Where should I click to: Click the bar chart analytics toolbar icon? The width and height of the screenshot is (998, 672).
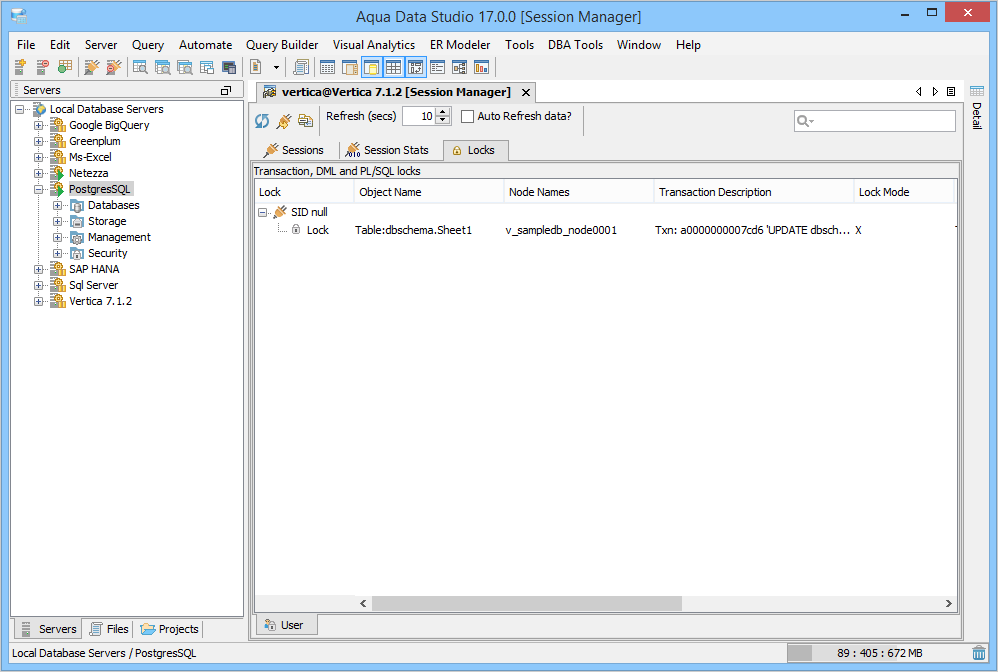click(482, 67)
